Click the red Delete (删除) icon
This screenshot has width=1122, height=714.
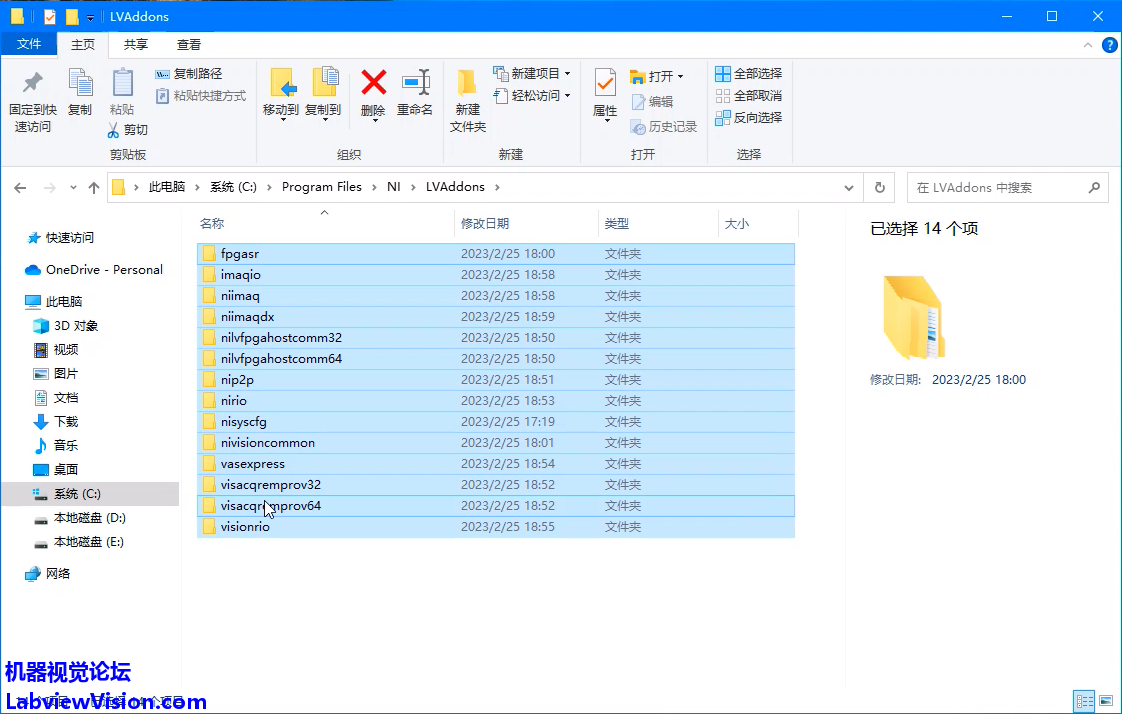tap(373, 84)
